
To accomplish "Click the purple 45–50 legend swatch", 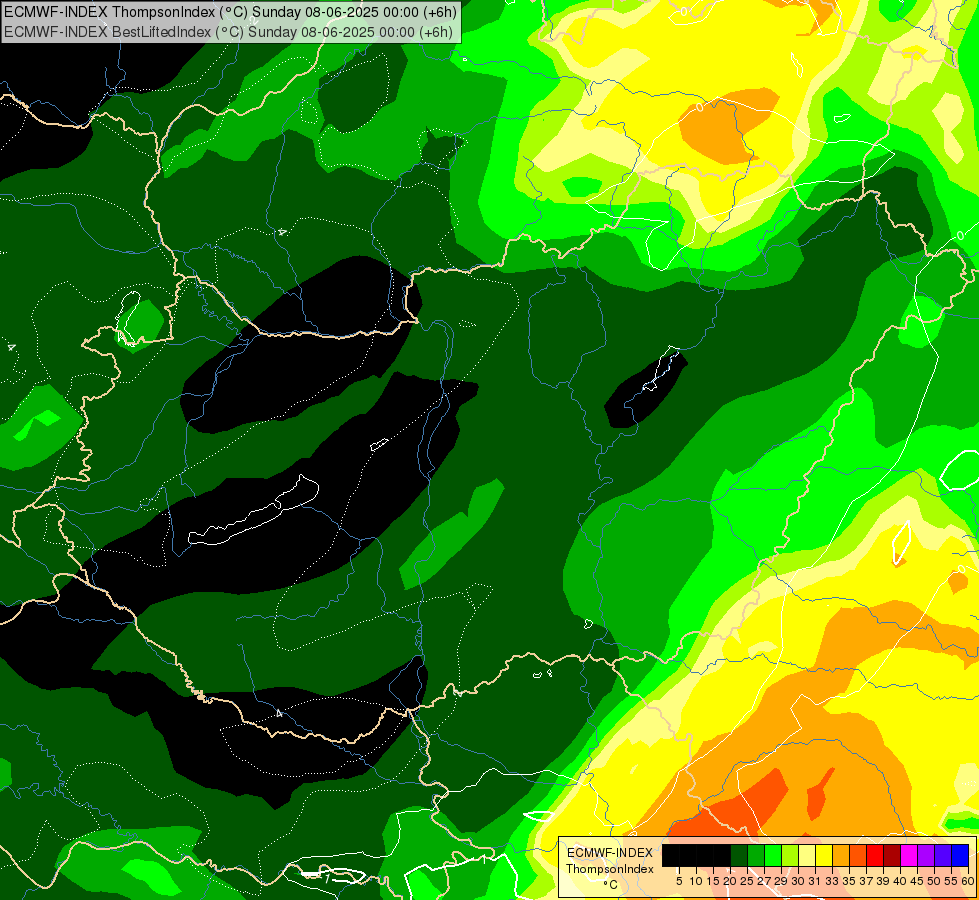I will point(926,855).
